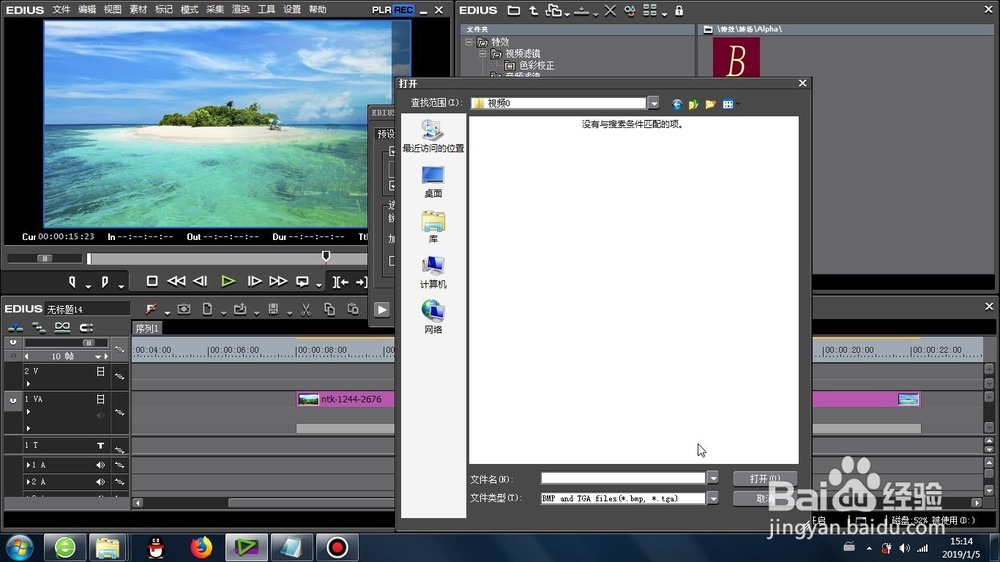Open the 文件 menu
The width and height of the screenshot is (1000, 562).
(x=61, y=10)
